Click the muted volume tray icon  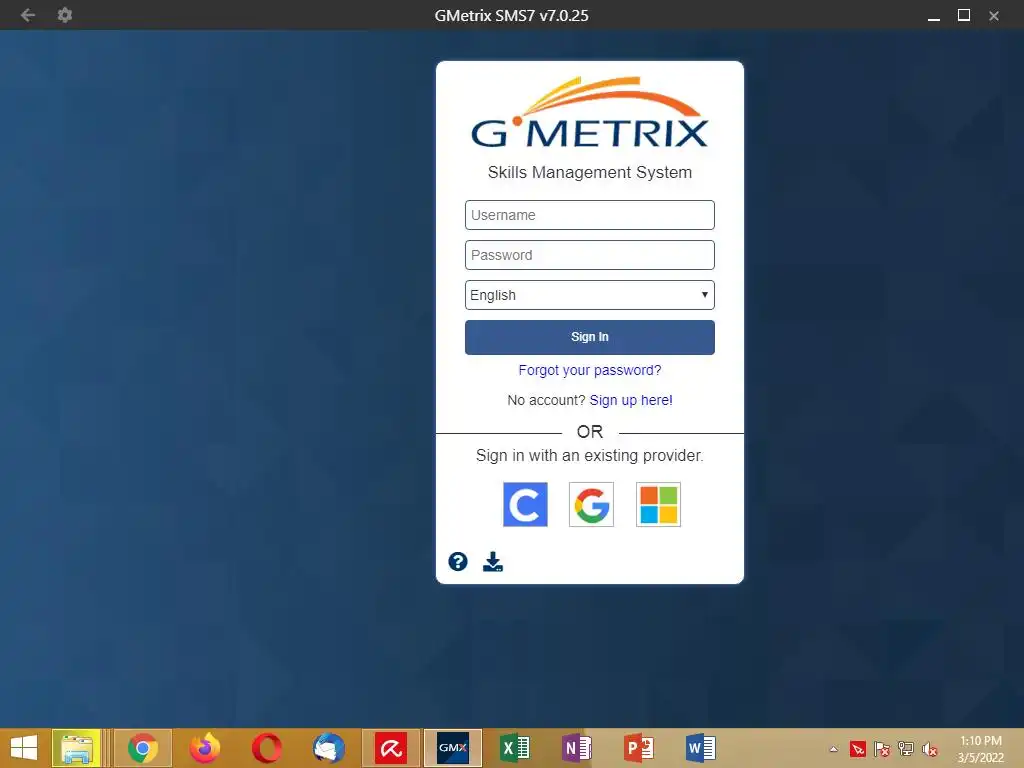929,749
